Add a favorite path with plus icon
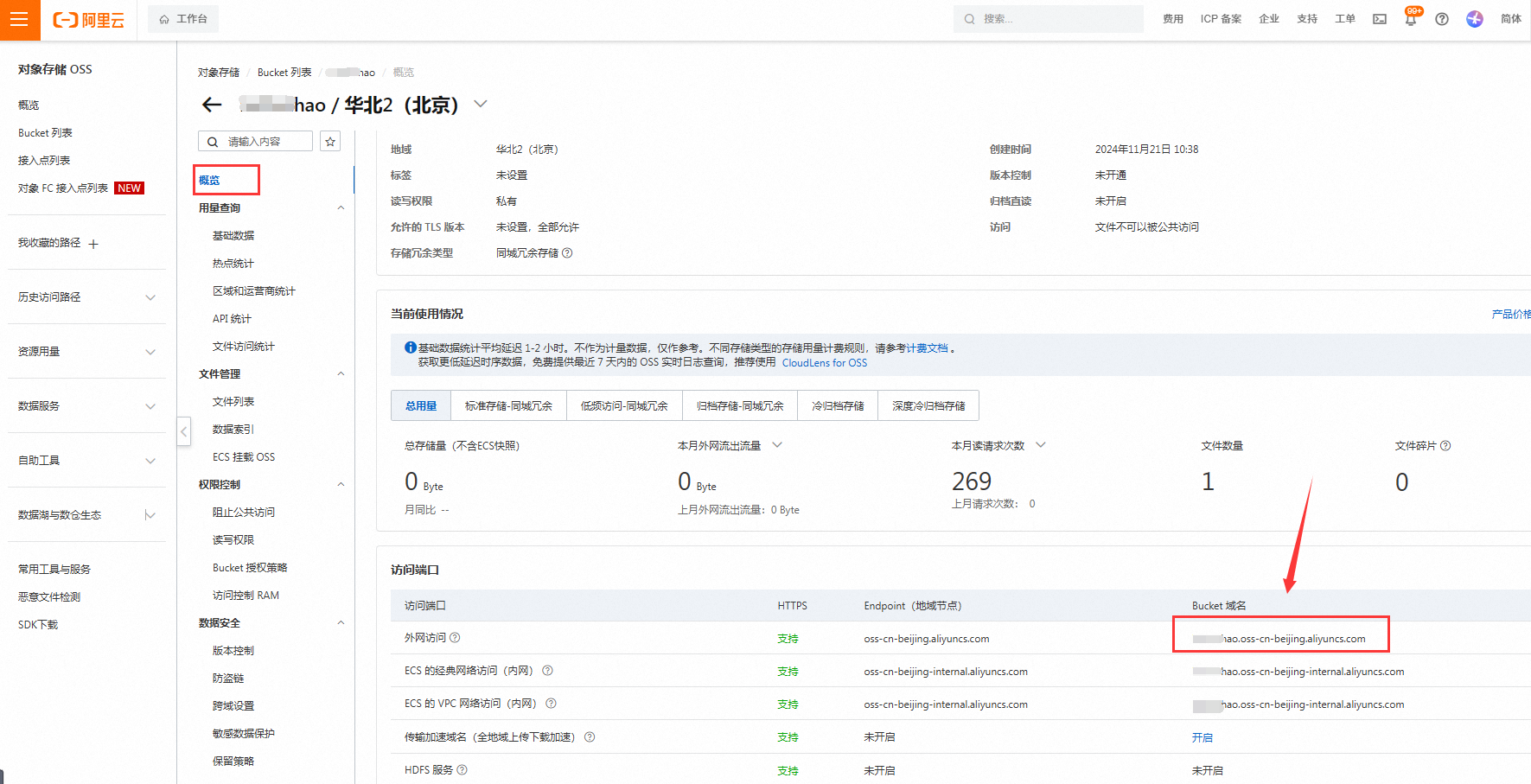Viewport: 1531px width, 784px height. (x=93, y=244)
